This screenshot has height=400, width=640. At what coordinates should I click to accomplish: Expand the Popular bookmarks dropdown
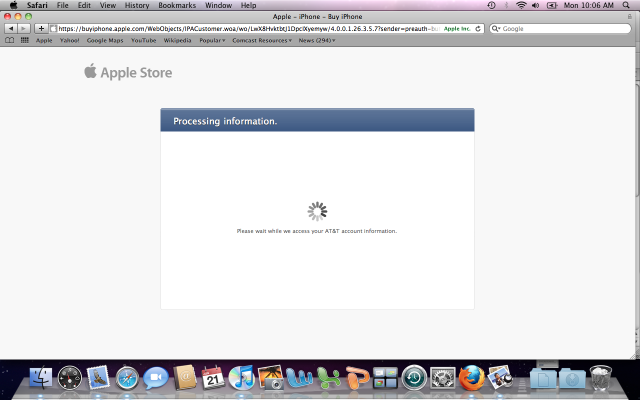click(x=212, y=40)
